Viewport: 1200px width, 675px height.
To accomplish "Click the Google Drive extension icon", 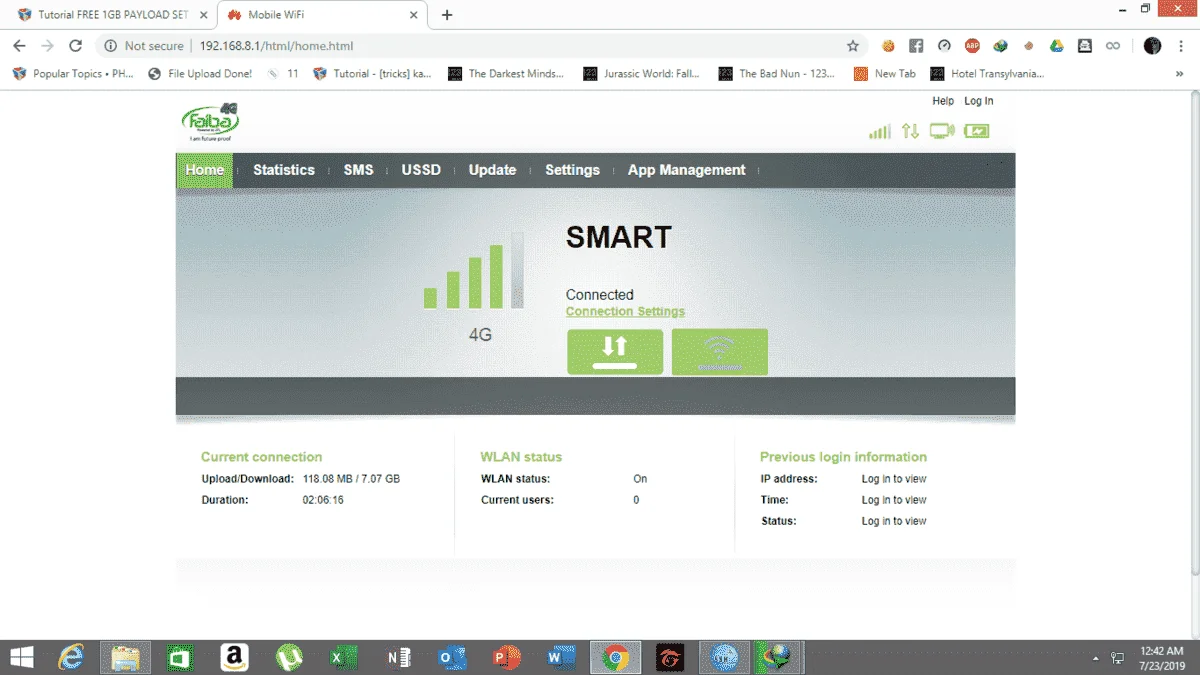I will [1056, 46].
